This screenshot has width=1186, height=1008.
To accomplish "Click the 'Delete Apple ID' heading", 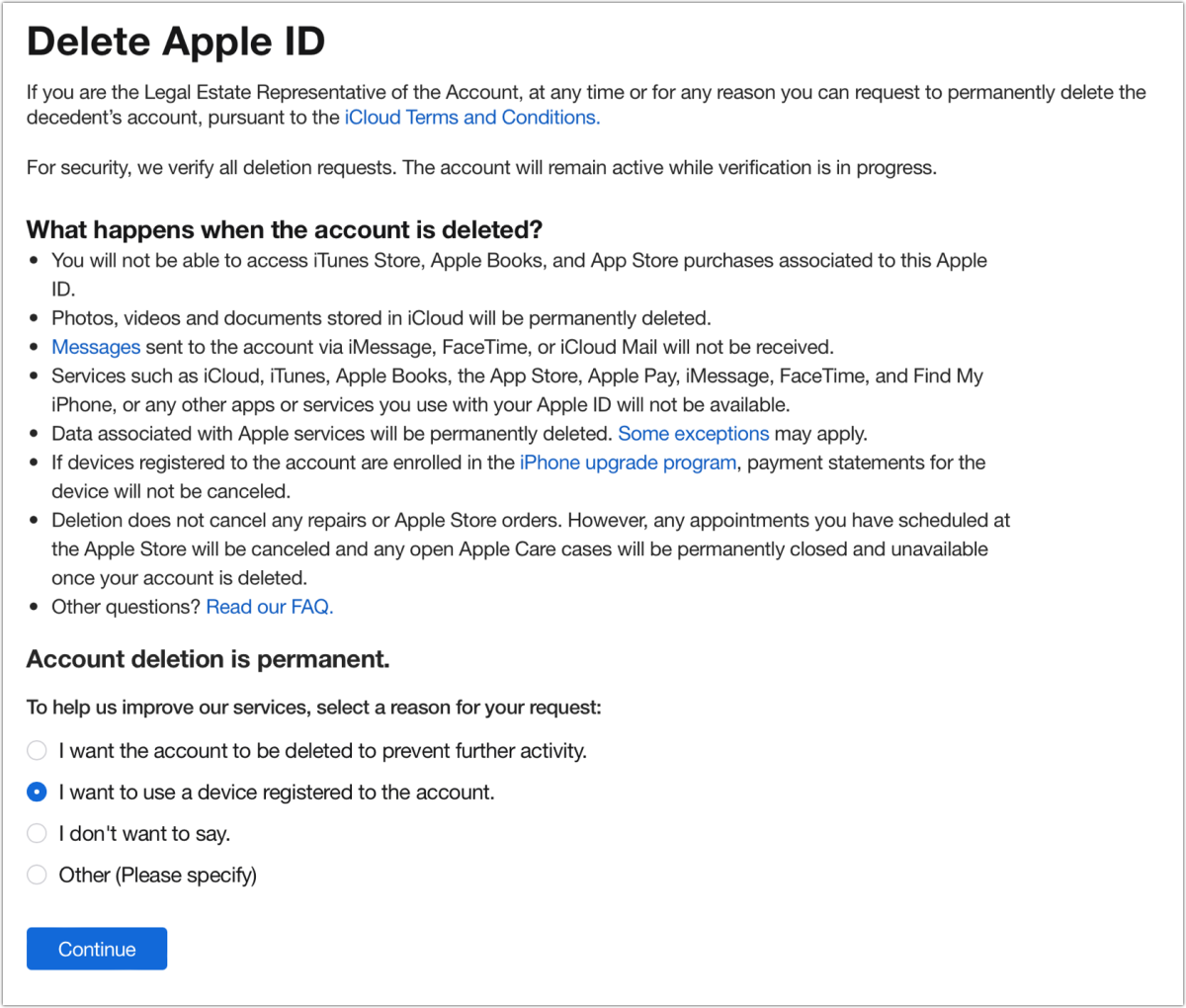I will (x=176, y=42).
